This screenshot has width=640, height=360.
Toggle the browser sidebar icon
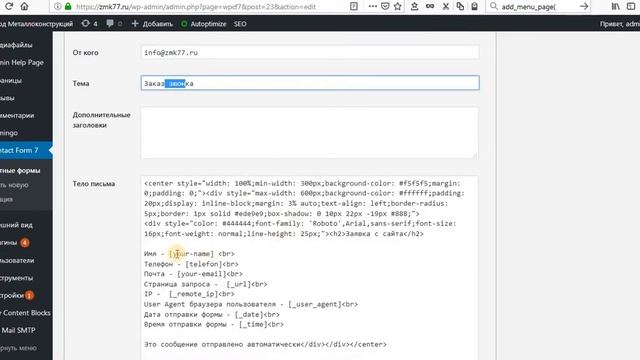pyautogui.click(x=631, y=6)
